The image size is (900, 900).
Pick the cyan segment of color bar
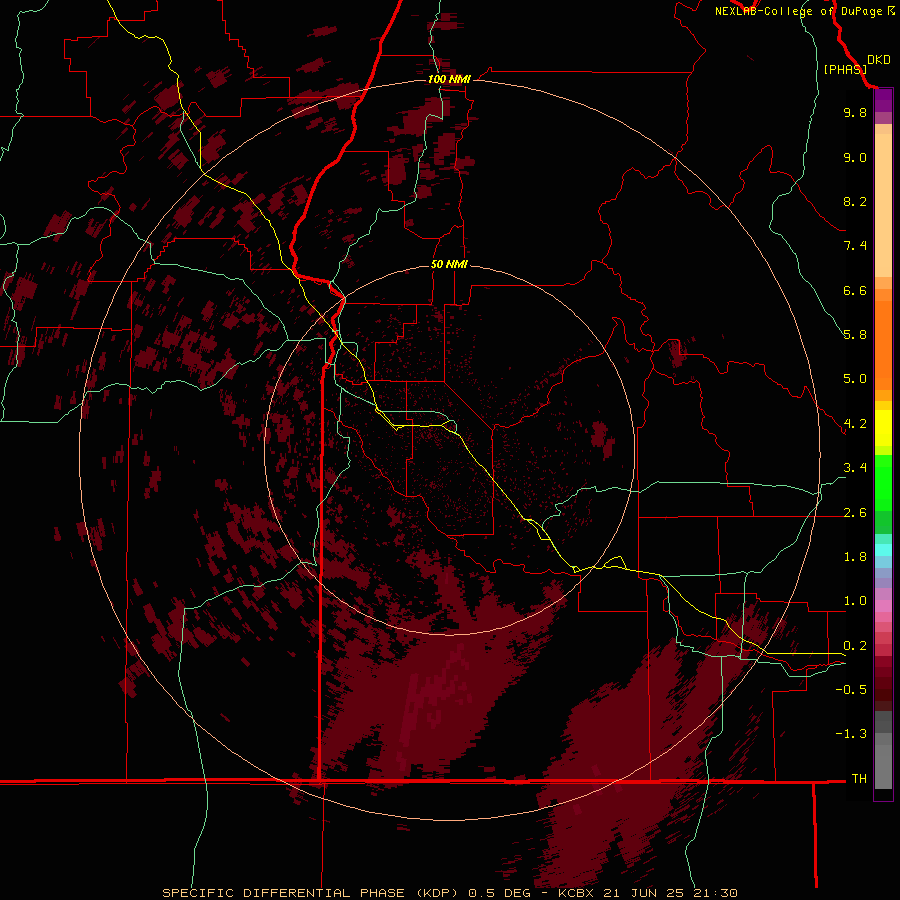883,550
